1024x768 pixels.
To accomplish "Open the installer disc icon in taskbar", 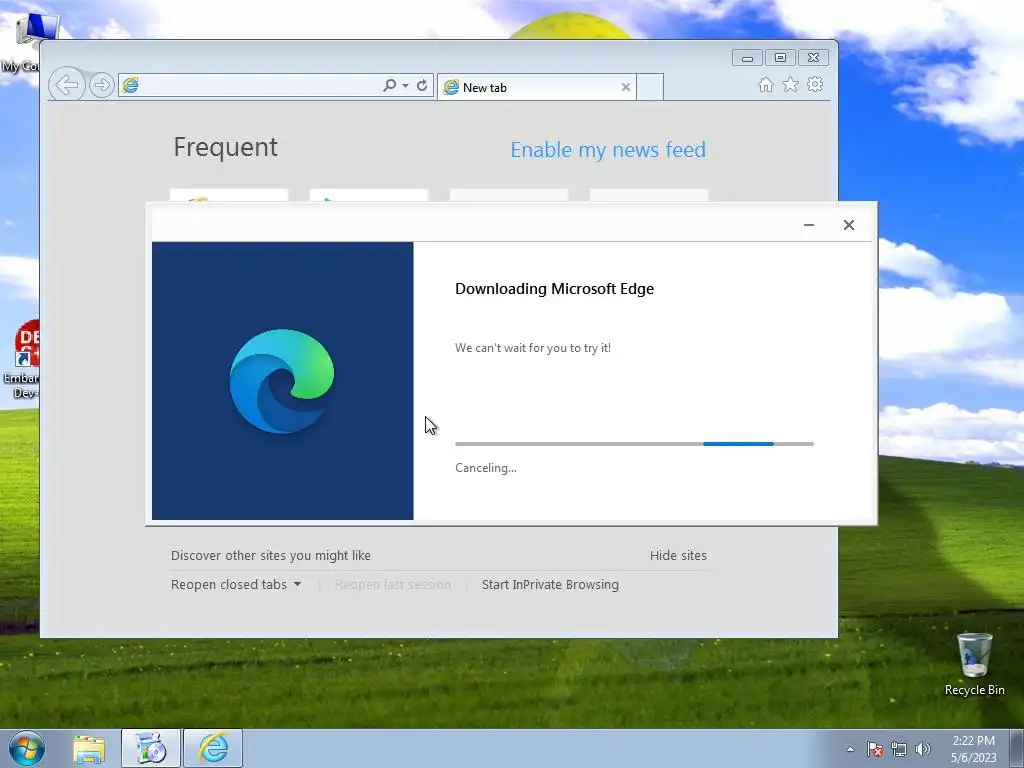I will (151, 748).
